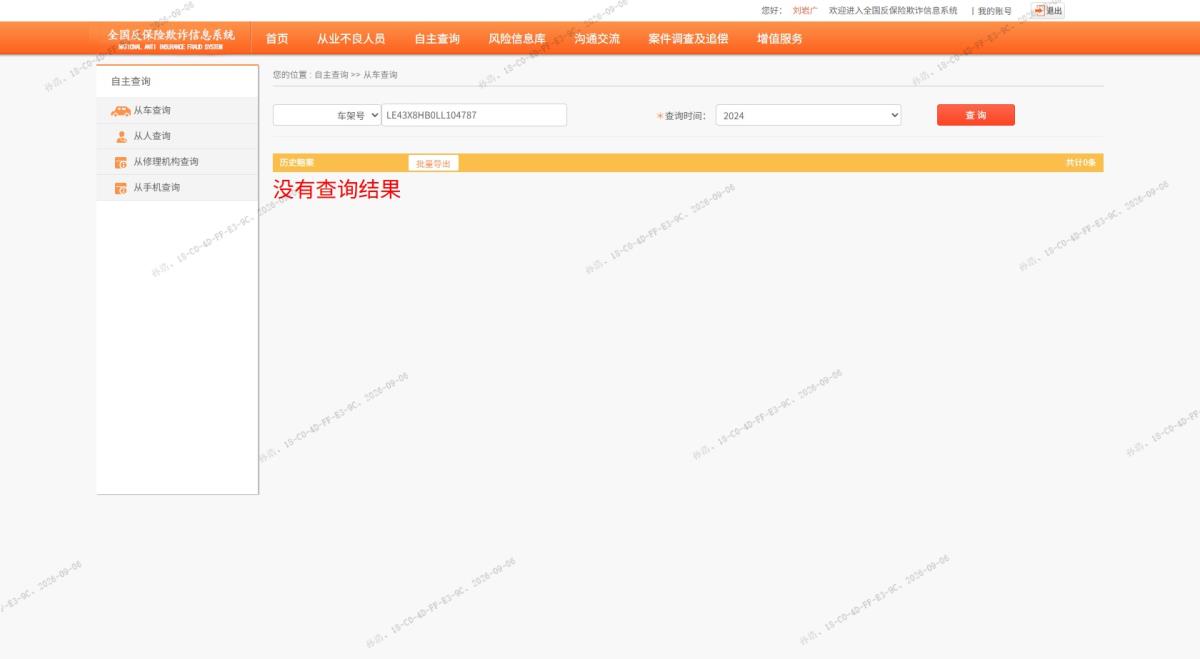Viewport: 1200px width, 659px height.
Task: Click the red 查询 button
Action: coord(976,115)
